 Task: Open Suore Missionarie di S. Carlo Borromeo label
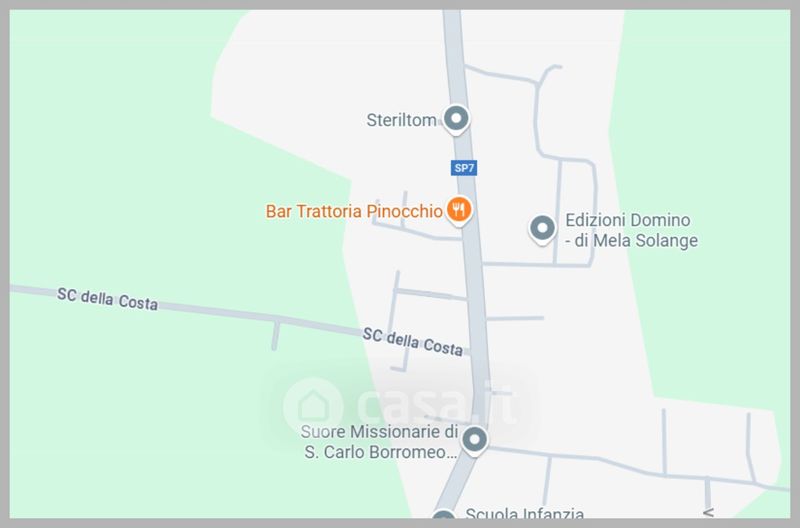[380, 442]
